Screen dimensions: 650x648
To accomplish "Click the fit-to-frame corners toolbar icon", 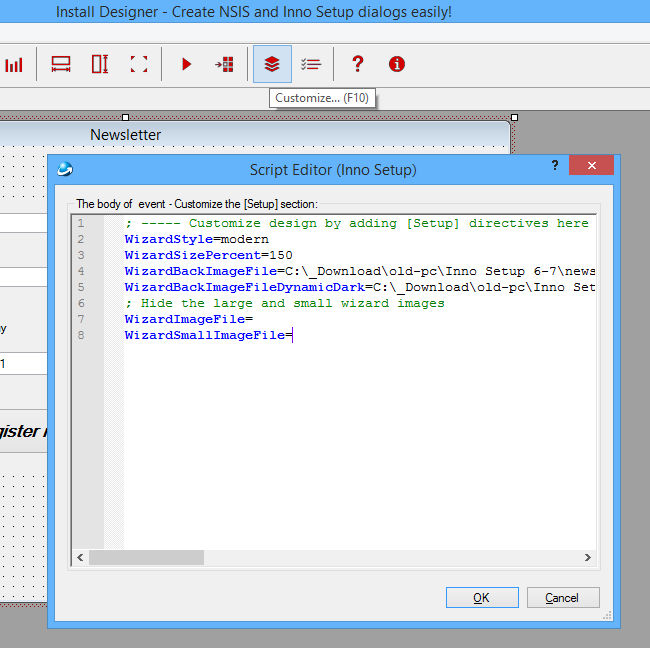I will click(139, 64).
